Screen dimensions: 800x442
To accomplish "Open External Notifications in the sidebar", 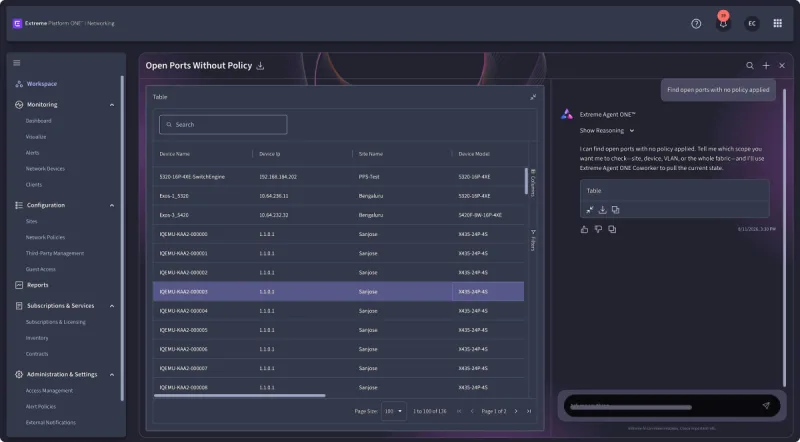I will pyautogui.click(x=51, y=422).
